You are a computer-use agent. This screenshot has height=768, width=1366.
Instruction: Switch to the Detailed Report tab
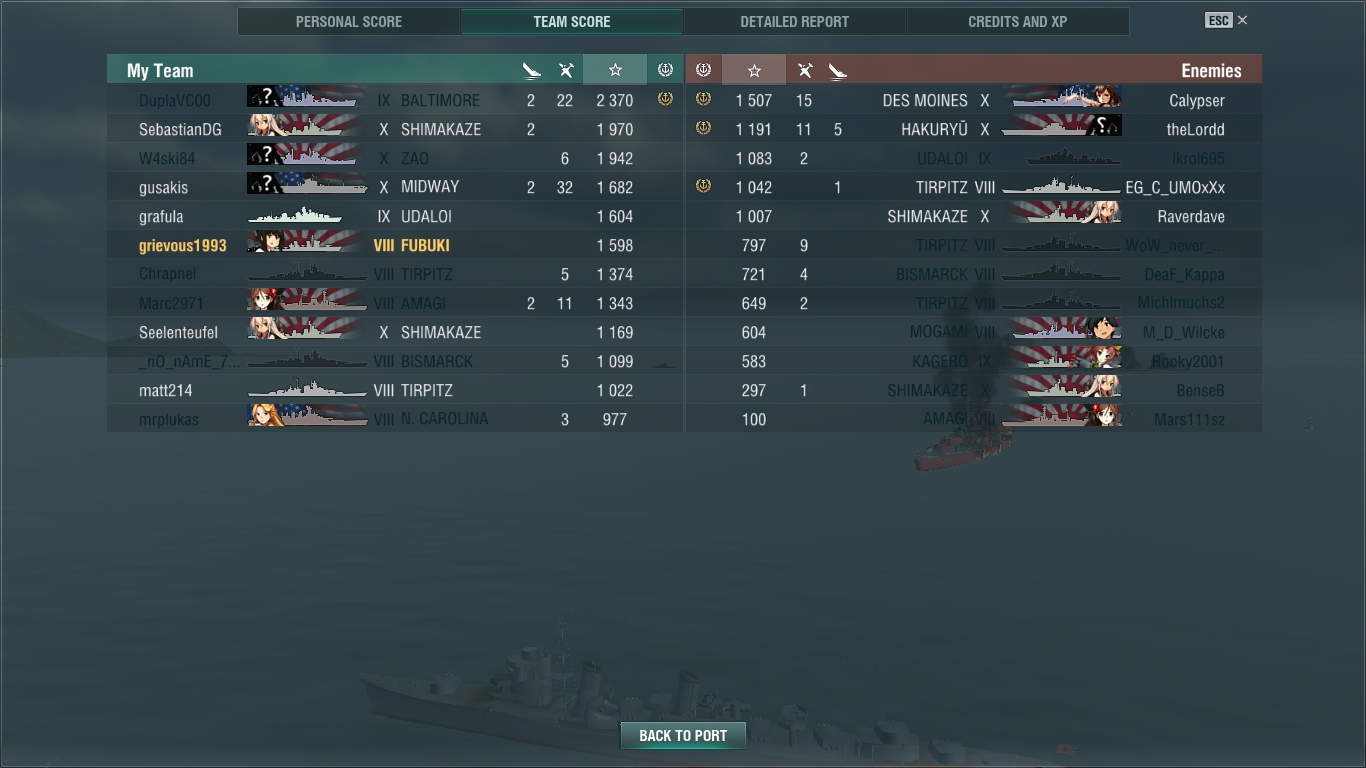click(x=795, y=21)
